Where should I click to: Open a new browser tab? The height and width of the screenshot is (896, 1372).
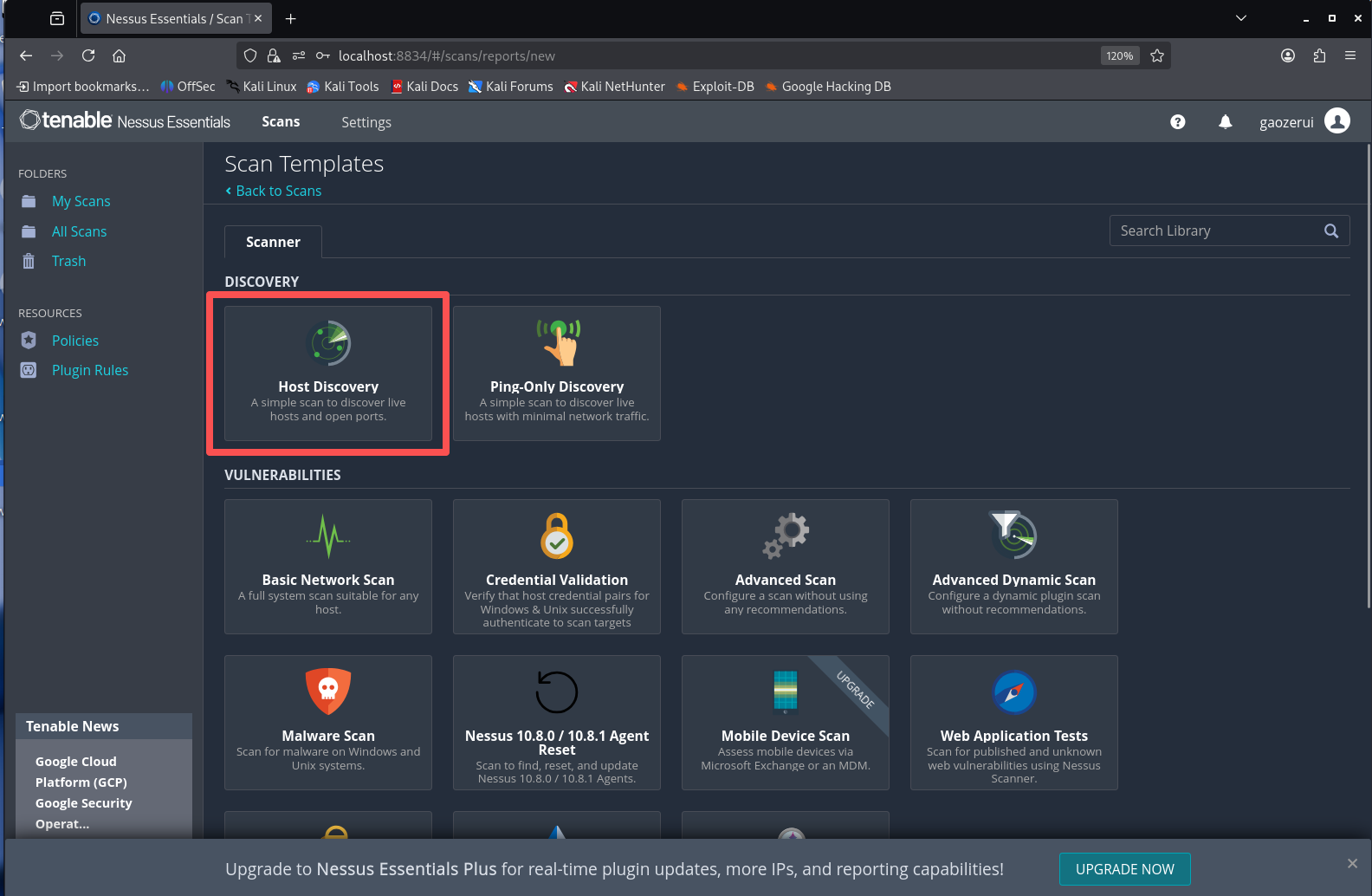click(x=291, y=18)
